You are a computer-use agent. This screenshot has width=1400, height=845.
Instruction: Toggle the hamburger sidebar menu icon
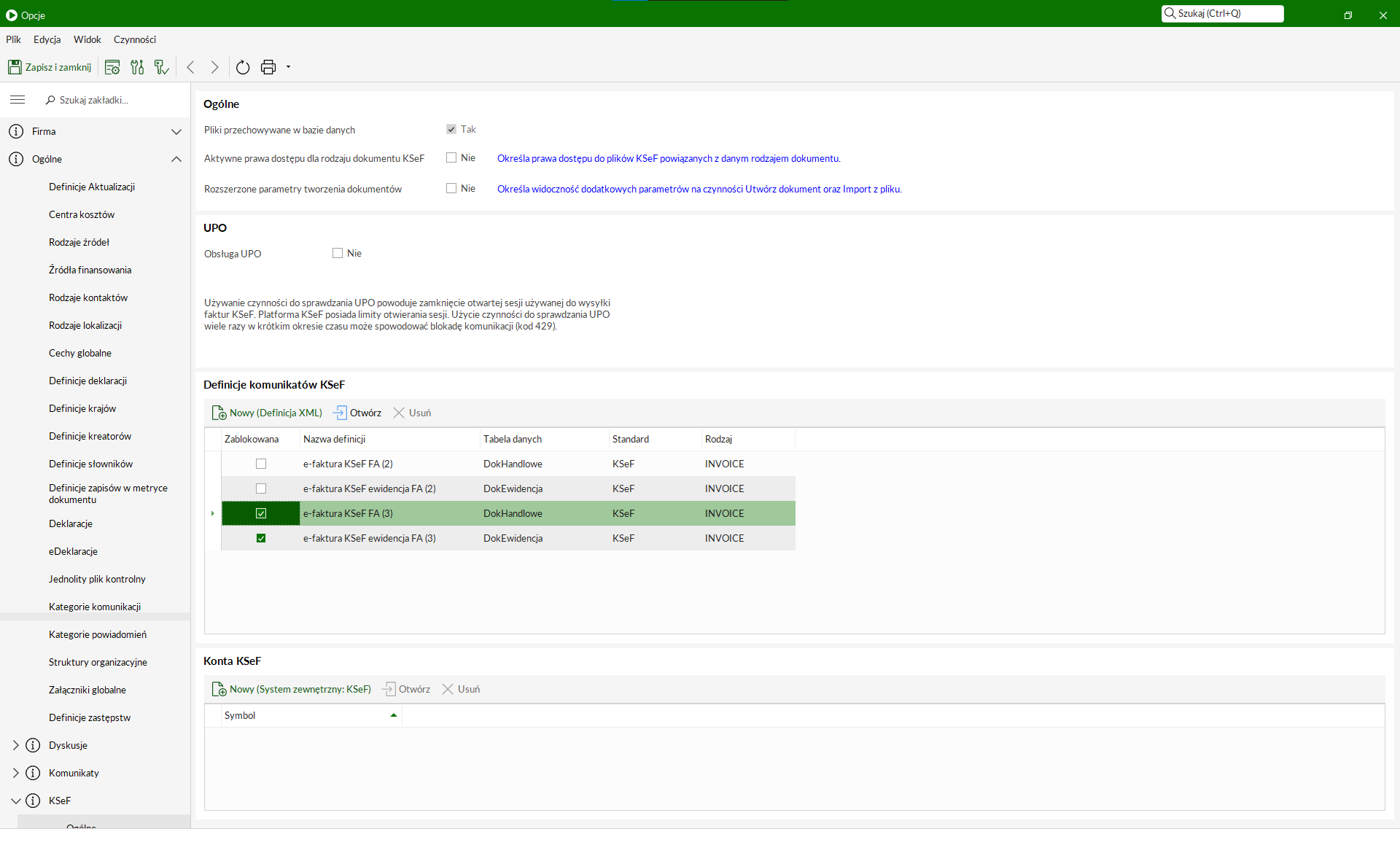[x=17, y=100]
